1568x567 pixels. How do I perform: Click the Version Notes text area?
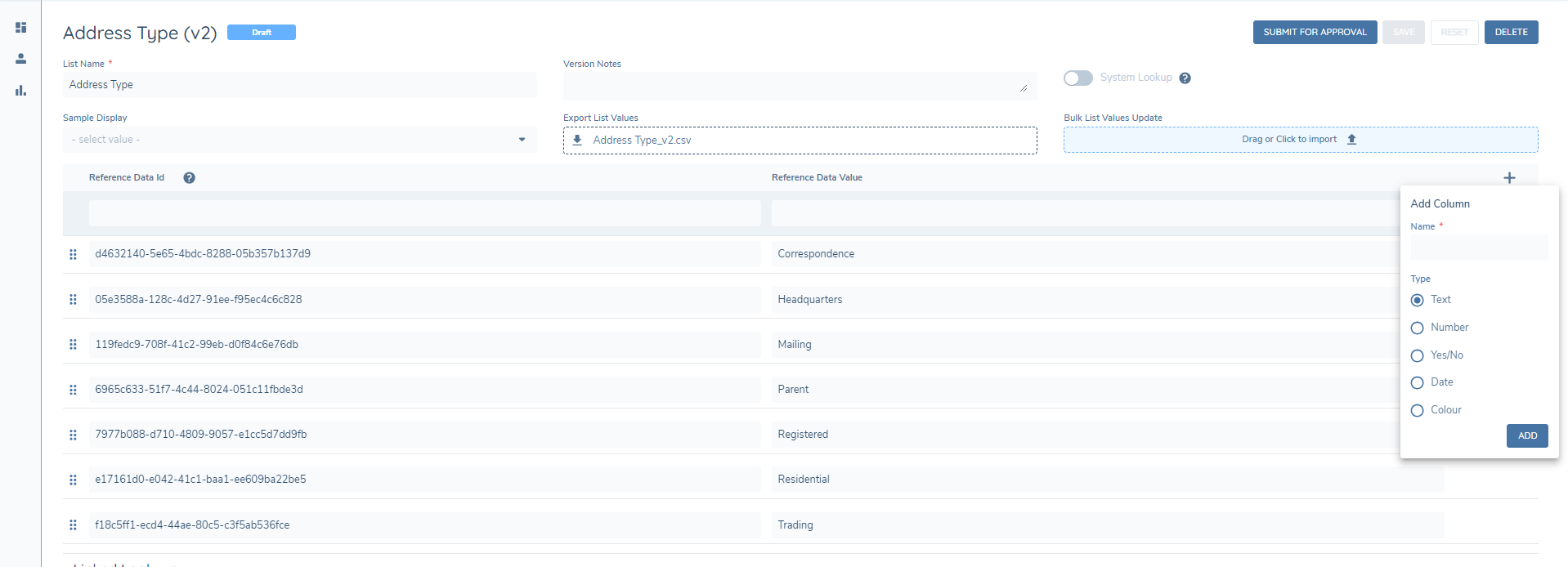[x=799, y=86]
